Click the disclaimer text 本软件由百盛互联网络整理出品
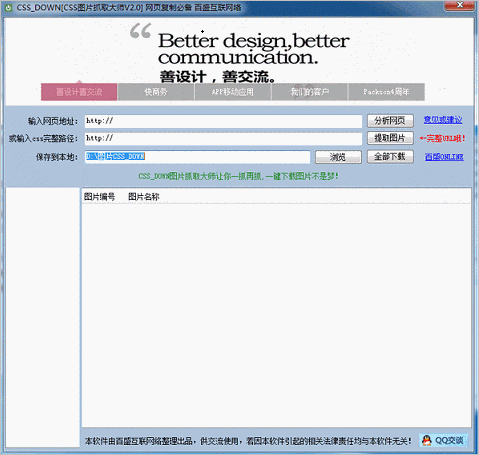This screenshot has height=455, width=479. click(x=248, y=441)
